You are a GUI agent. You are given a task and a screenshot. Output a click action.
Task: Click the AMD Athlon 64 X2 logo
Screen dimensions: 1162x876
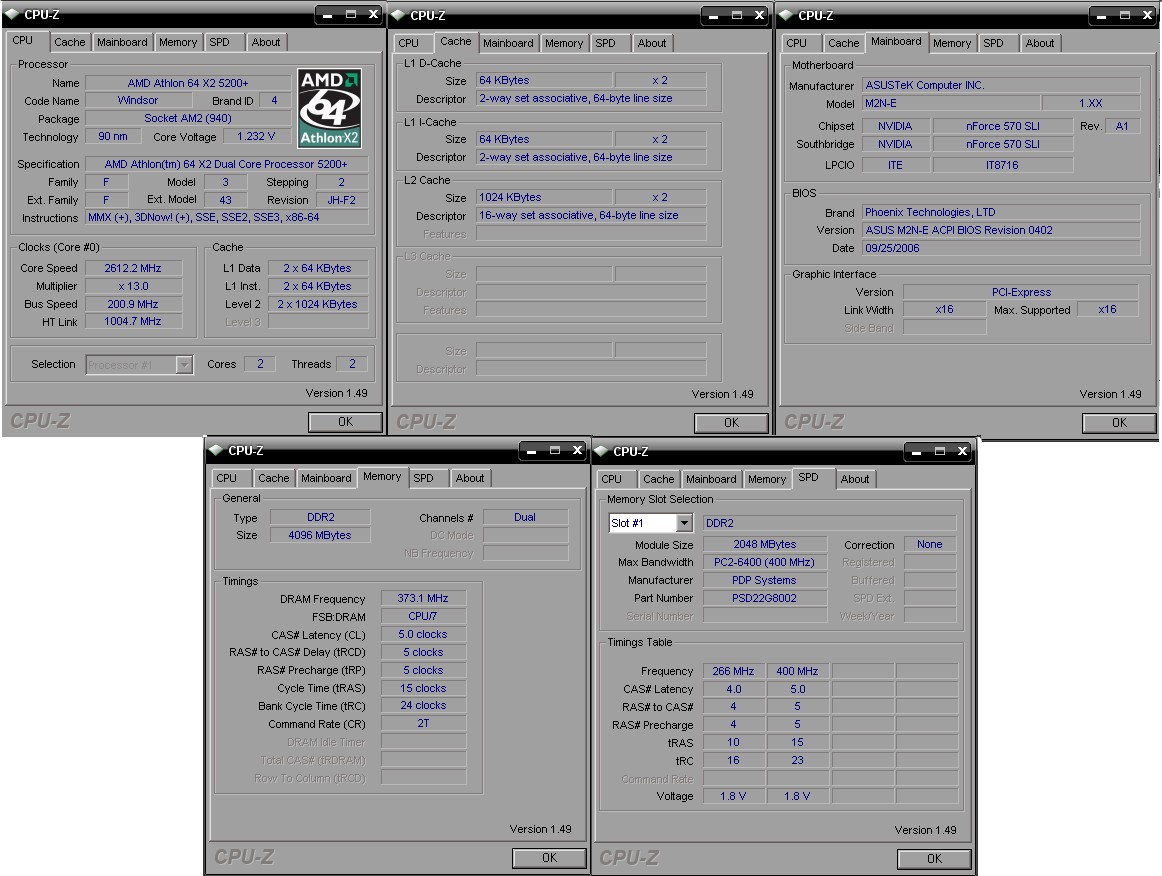click(x=329, y=107)
